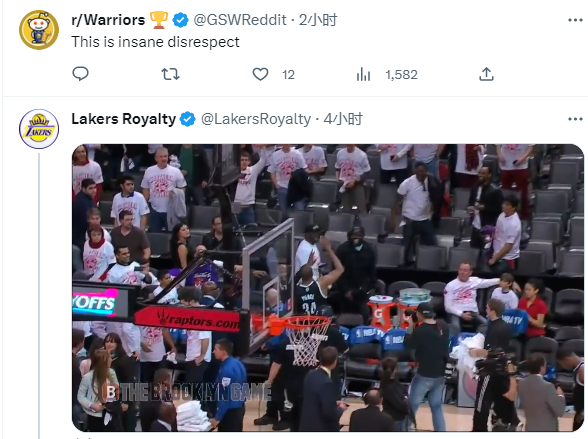Share the r/Warriors tweet

tap(486, 74)
